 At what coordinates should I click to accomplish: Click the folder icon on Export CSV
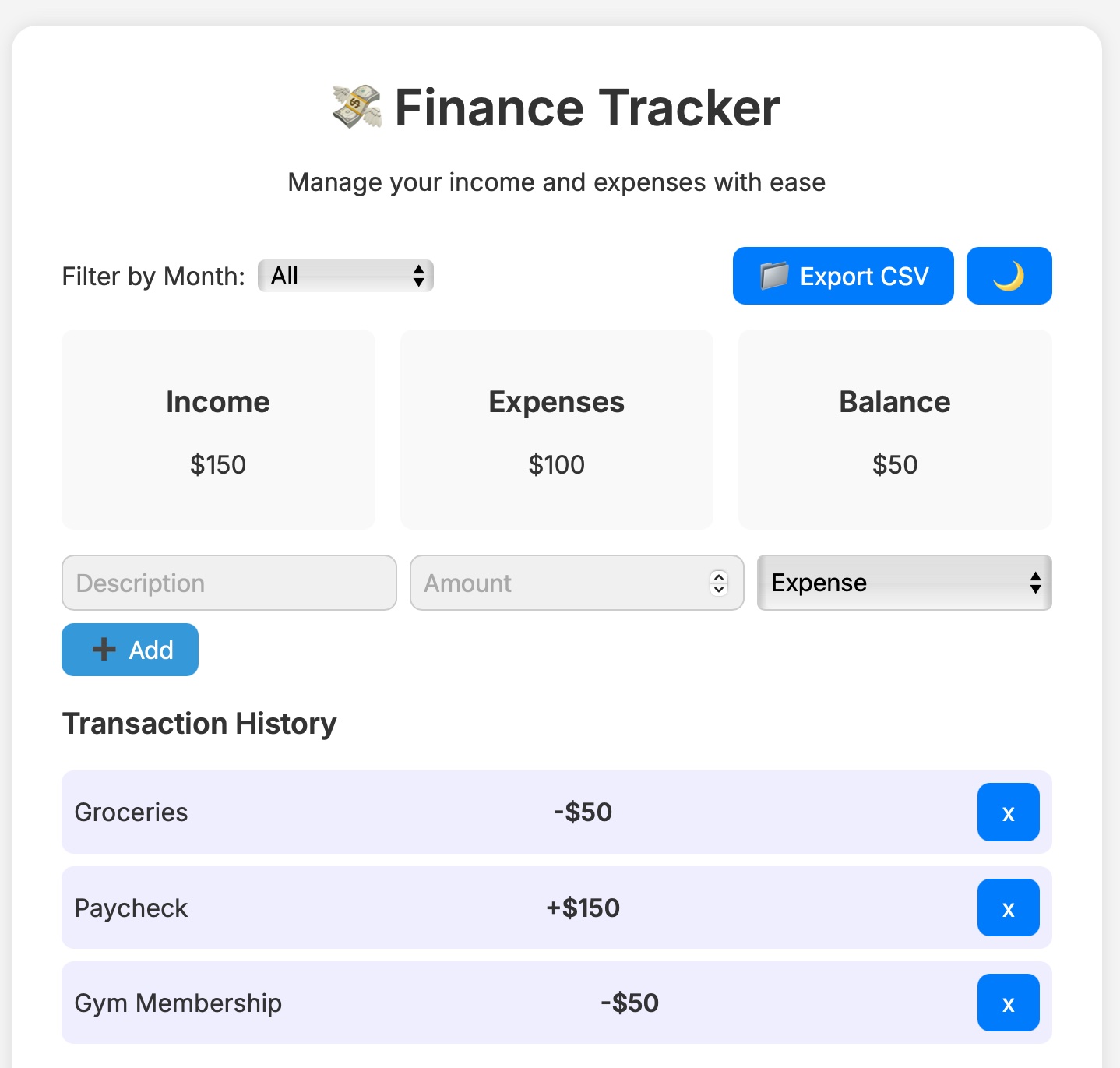point(775,275)
